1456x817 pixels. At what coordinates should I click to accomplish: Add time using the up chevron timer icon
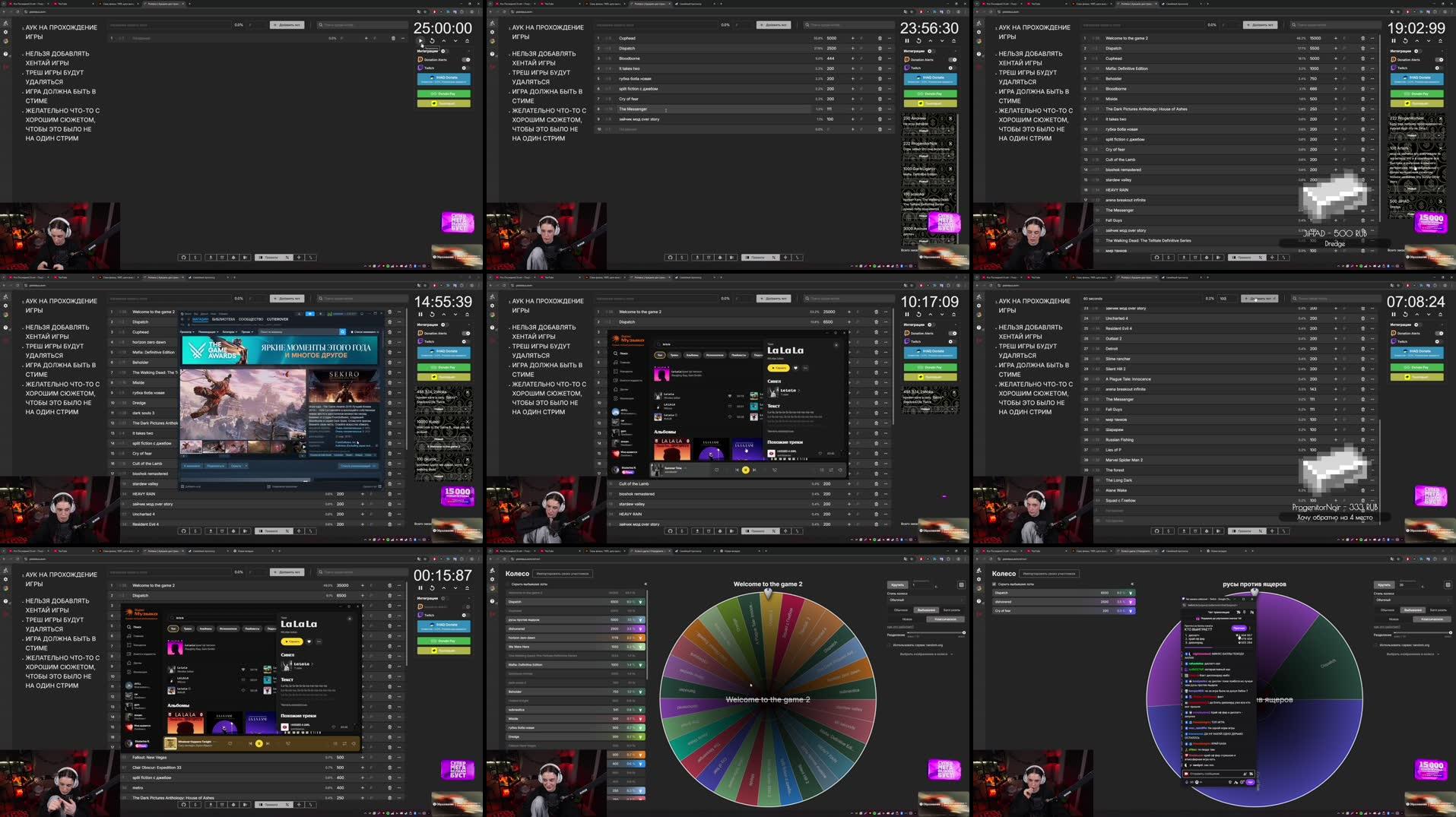point(444,40)
